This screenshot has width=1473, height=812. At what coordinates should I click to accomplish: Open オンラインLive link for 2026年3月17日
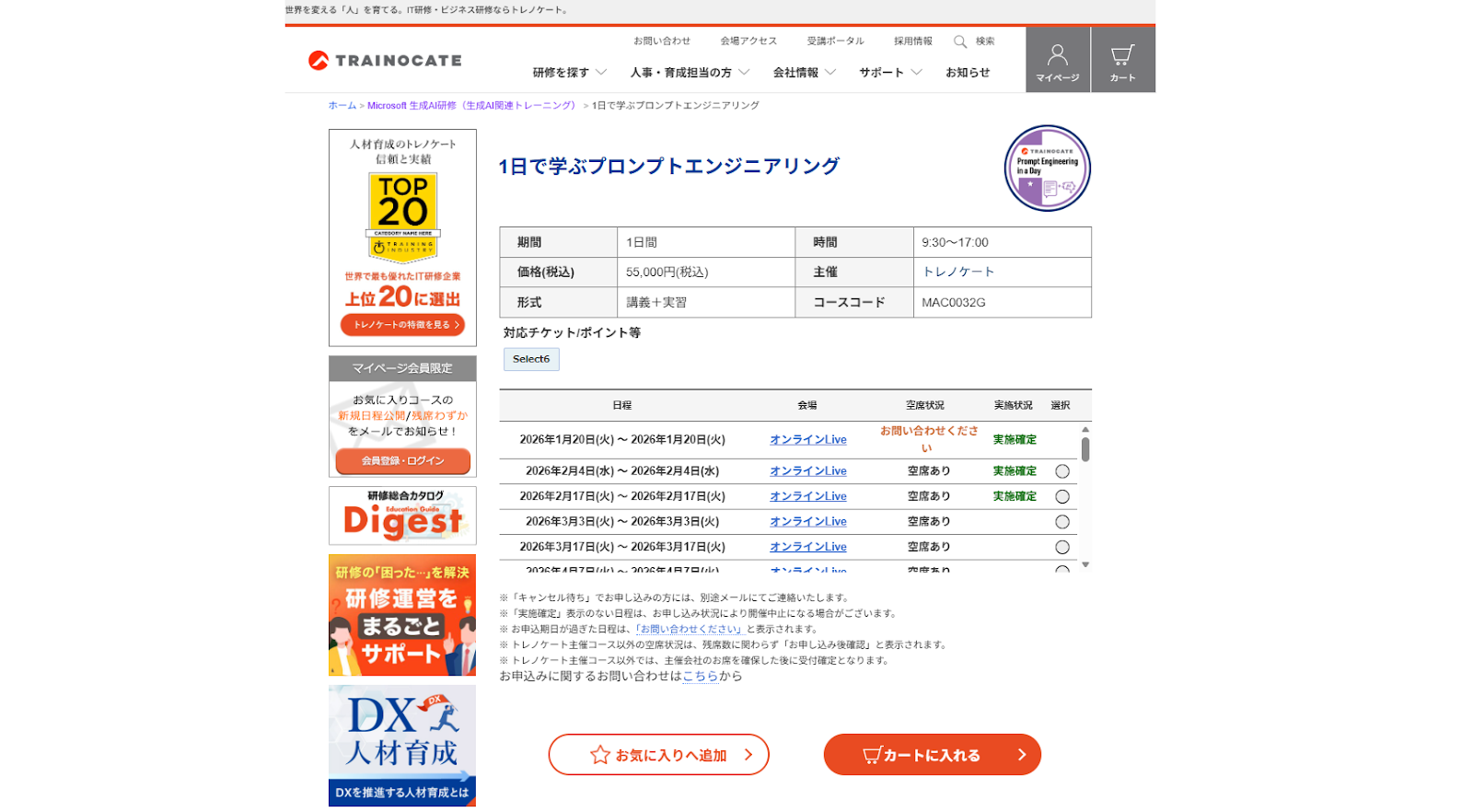(808, 547)
